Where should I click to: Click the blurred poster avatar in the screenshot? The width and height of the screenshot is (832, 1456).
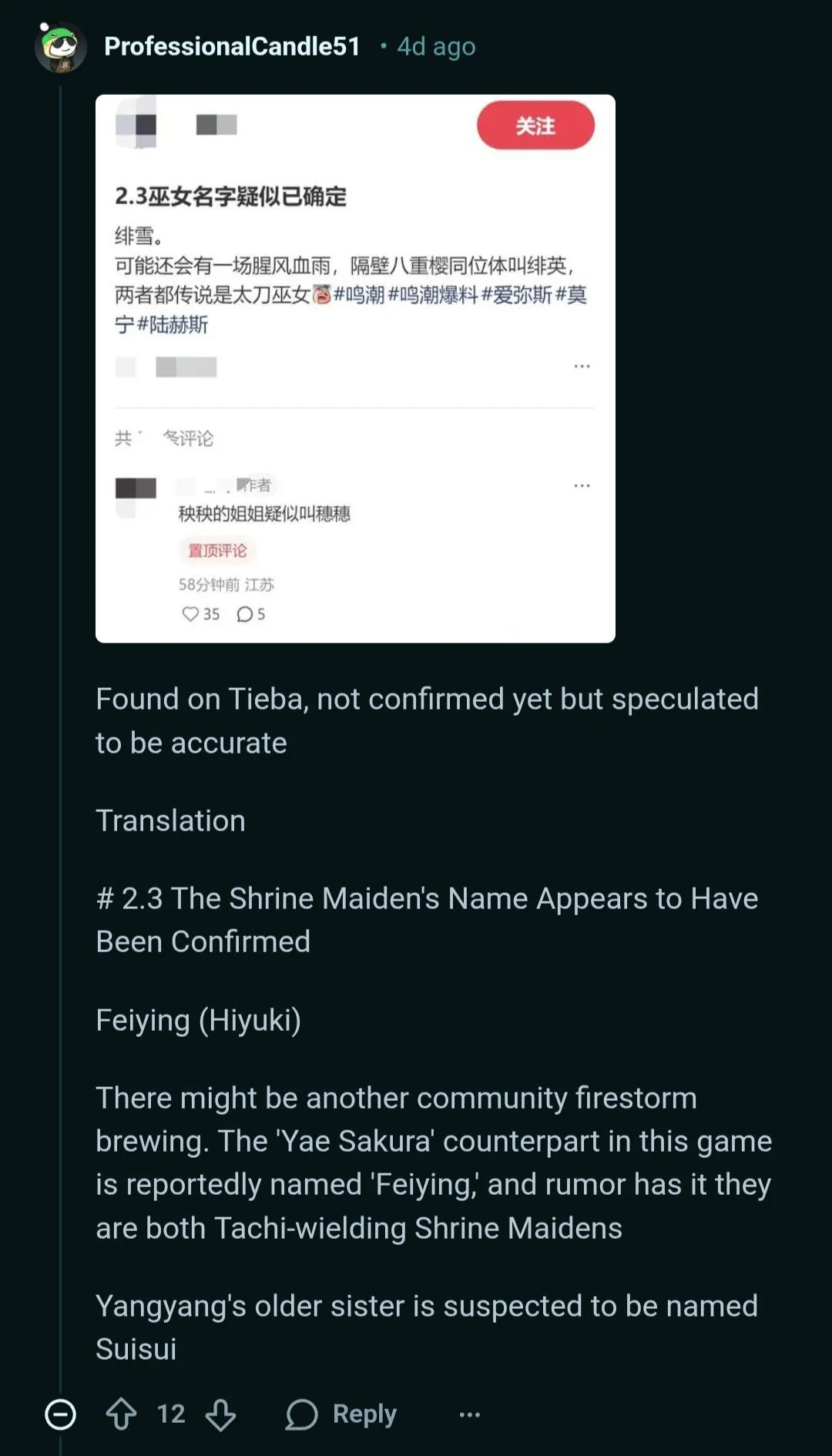point(136,125)
